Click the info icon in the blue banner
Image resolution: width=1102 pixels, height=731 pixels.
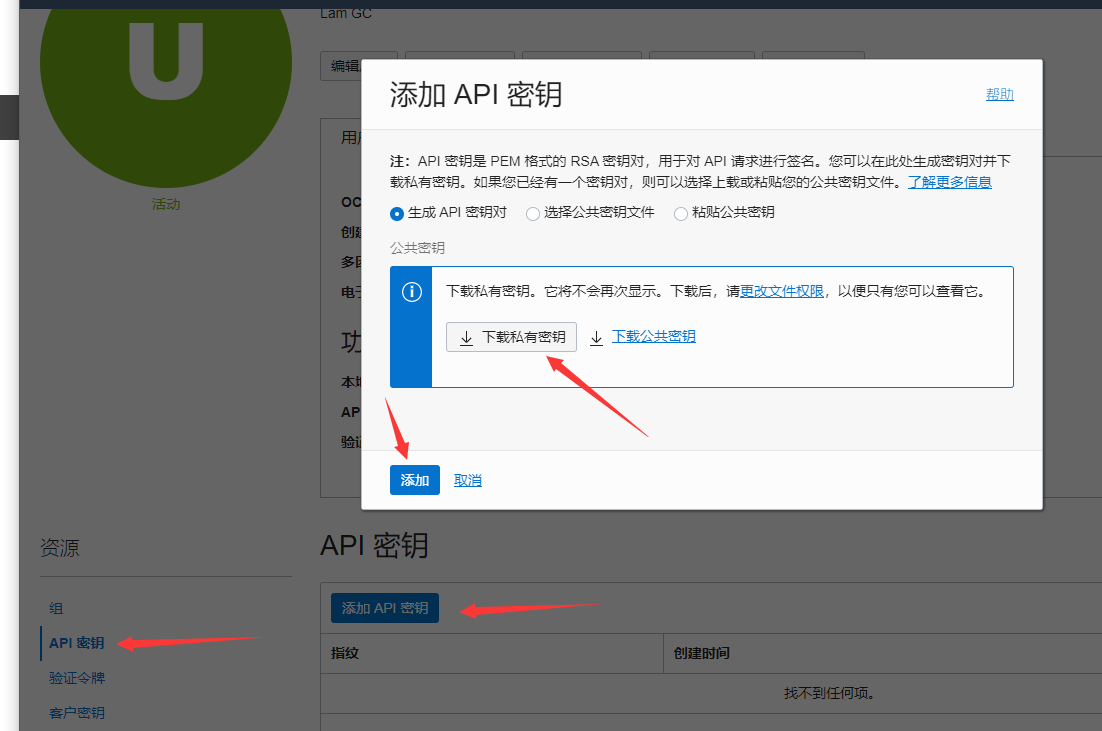coord(410,290)
